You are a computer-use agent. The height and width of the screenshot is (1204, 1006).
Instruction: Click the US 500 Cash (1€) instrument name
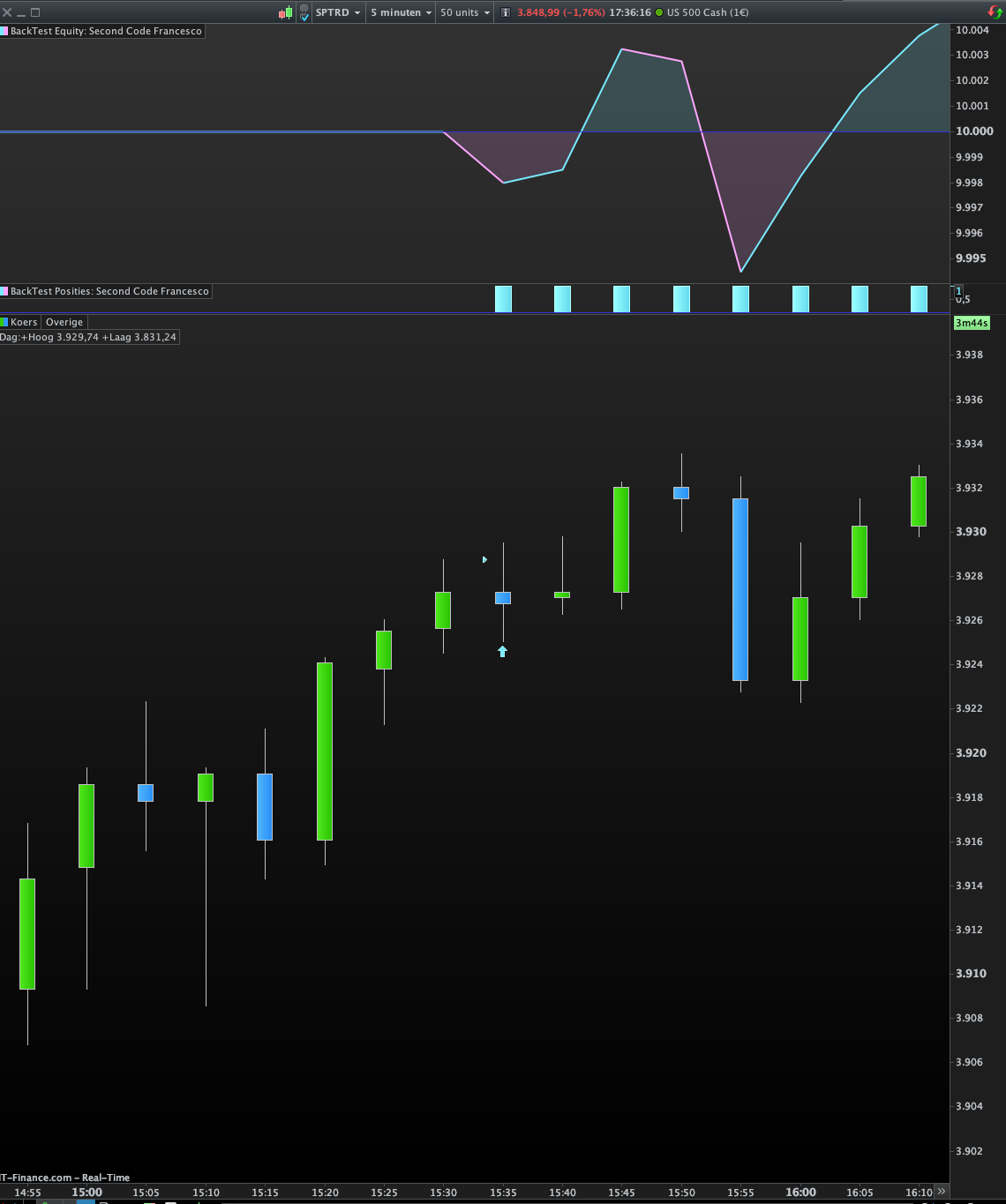[708, 12]
